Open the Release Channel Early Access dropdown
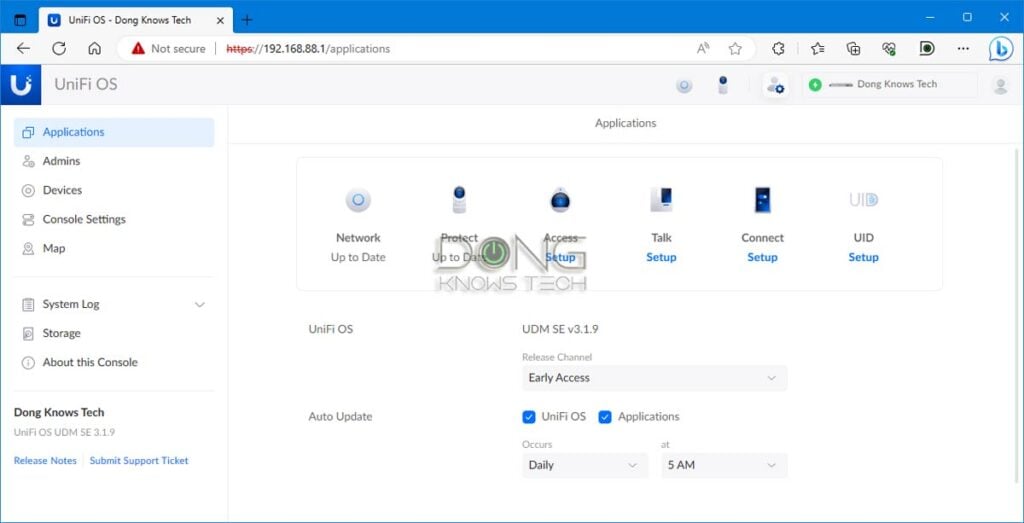The width and height of the screenshot is (1024, 523). tap(654, 377)
